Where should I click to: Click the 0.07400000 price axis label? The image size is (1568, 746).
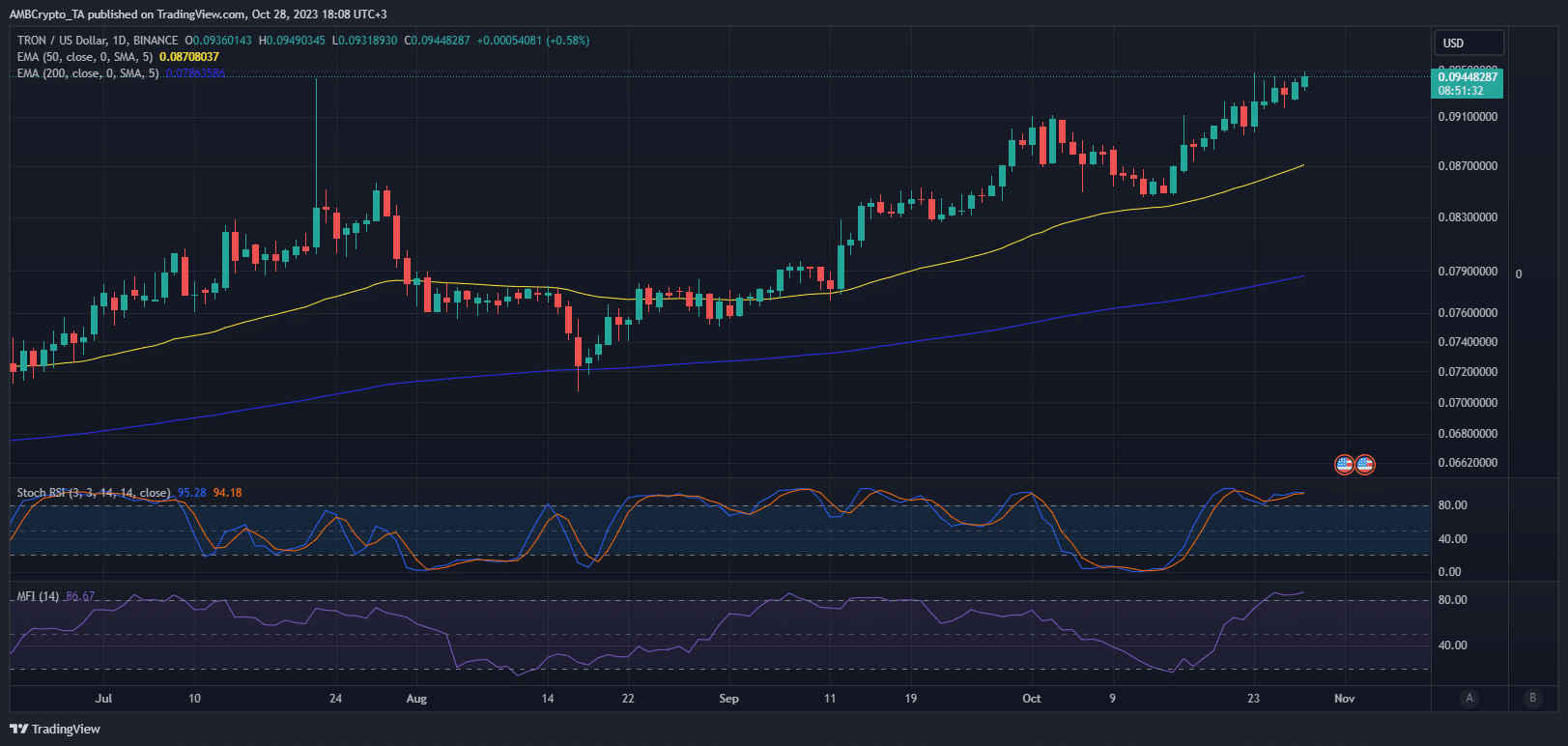(x=1468, y=342)
